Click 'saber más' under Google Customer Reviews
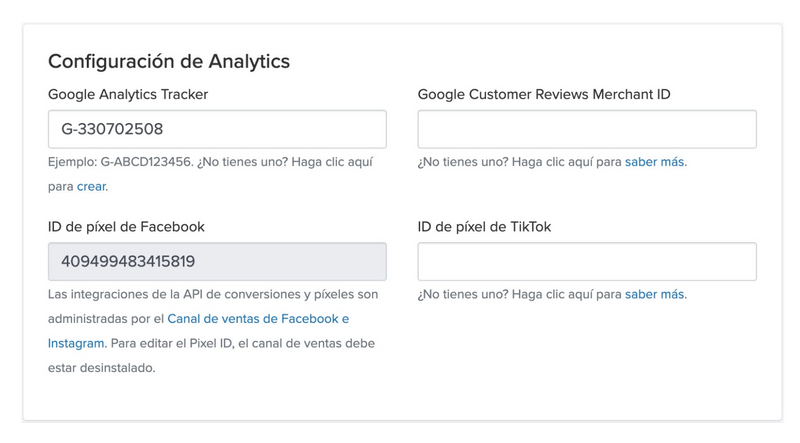 (x=655, y=162)
